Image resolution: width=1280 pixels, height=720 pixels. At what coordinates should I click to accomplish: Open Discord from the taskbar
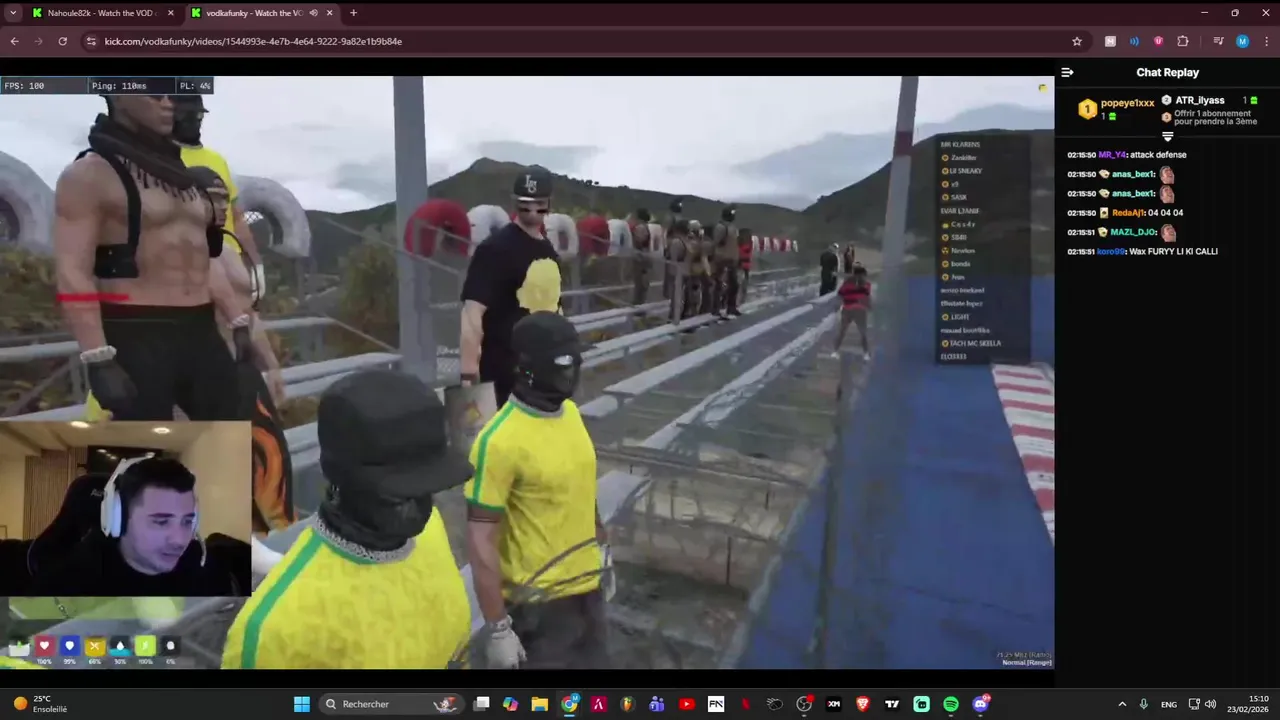pyautogui.click(x=981, y=704)
